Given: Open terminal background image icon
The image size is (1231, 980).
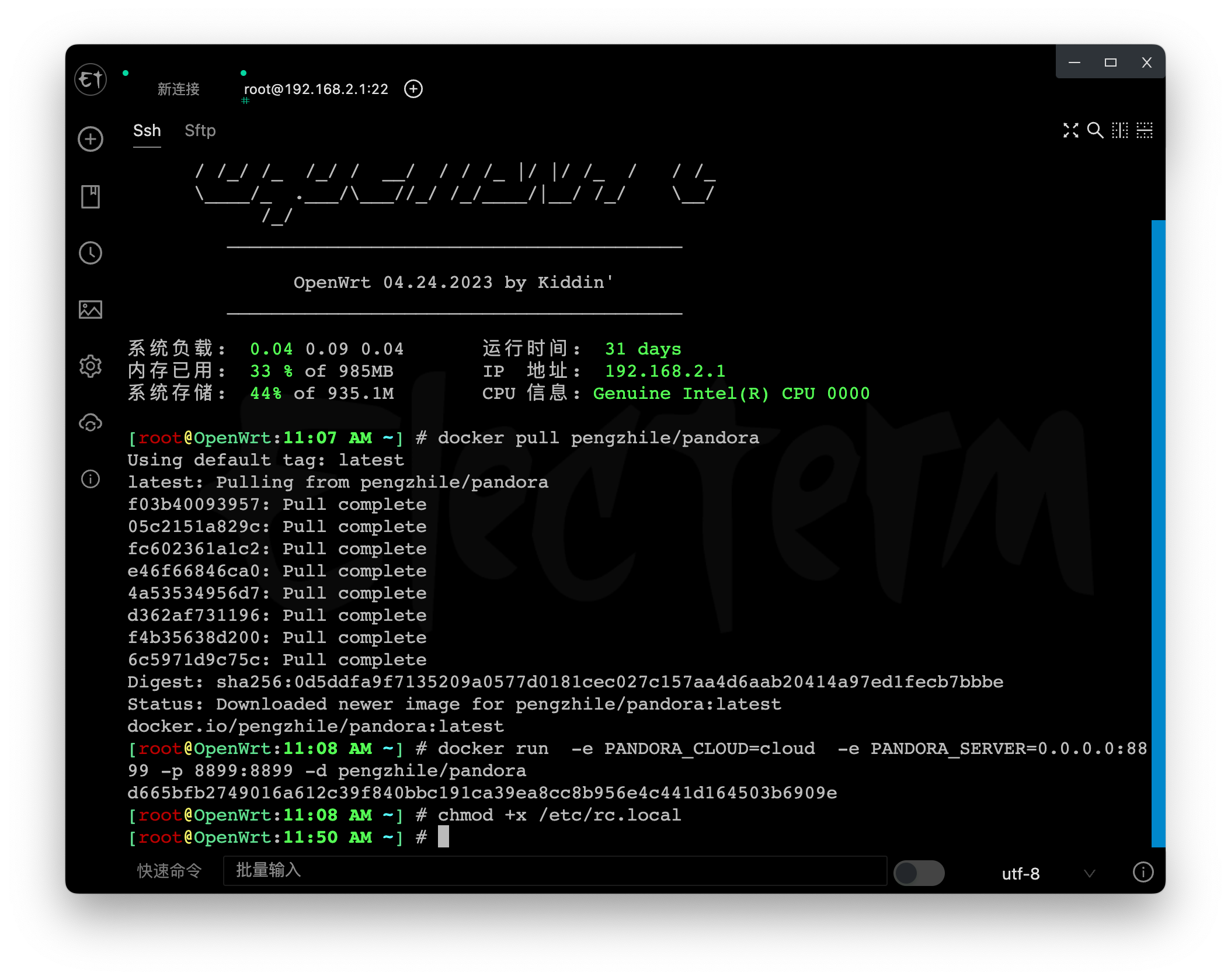Looking at the screenshot, I should click(91, 309).
